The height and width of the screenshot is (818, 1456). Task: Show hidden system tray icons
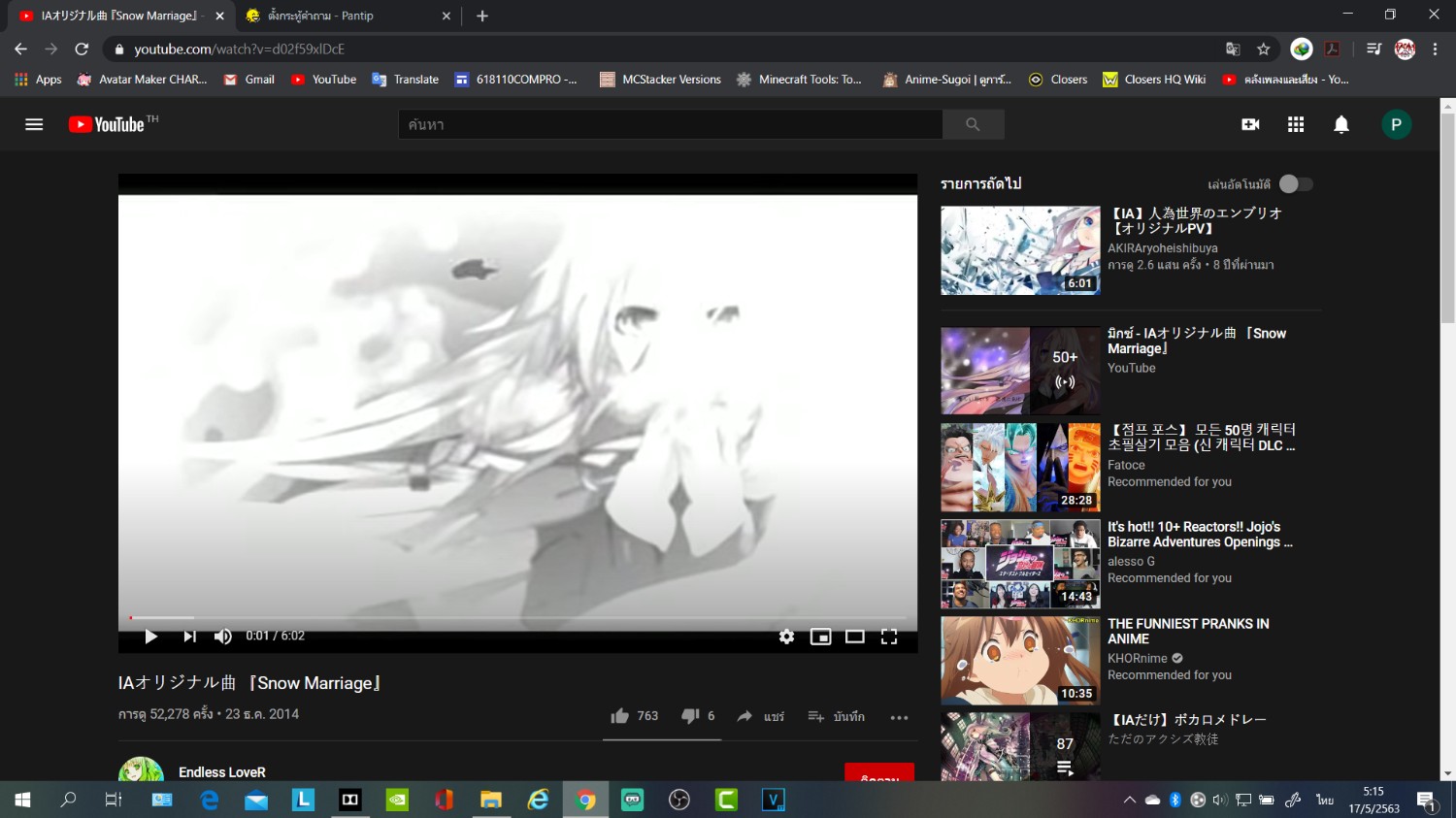1129,800
